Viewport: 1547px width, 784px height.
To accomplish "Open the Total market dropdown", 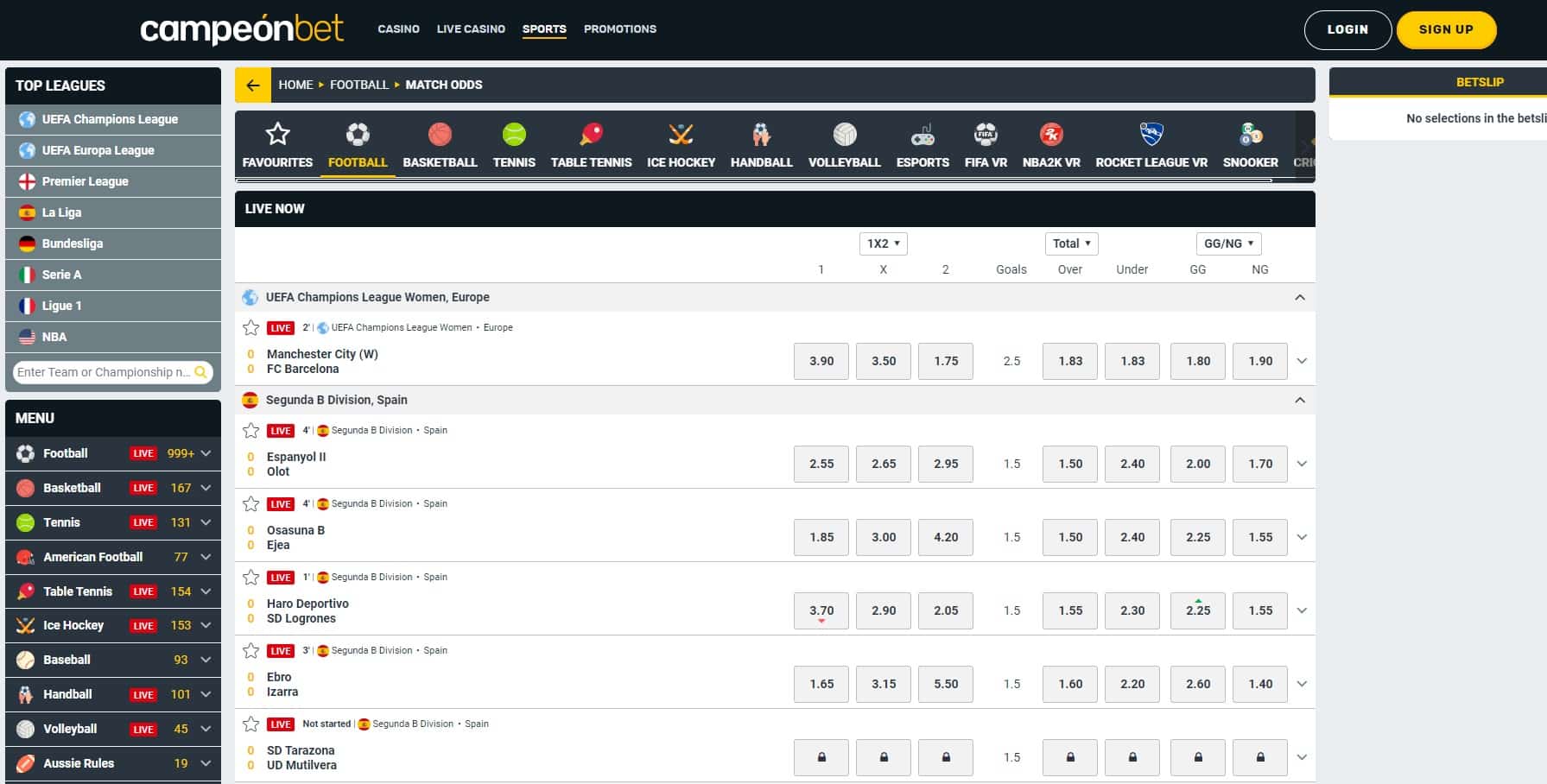I will pos(1071,243).
